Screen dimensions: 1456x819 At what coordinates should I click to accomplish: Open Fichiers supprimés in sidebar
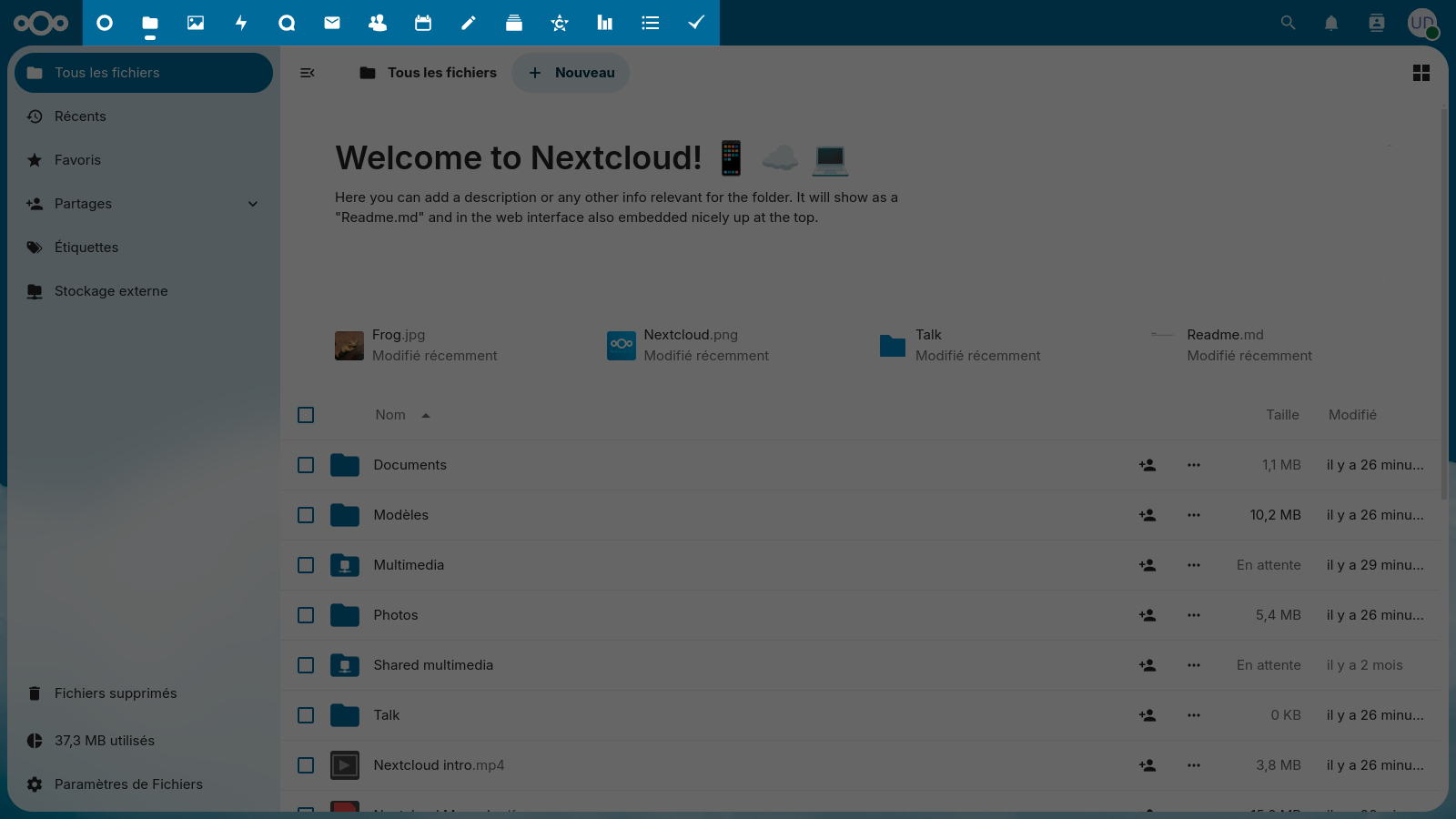144,693
